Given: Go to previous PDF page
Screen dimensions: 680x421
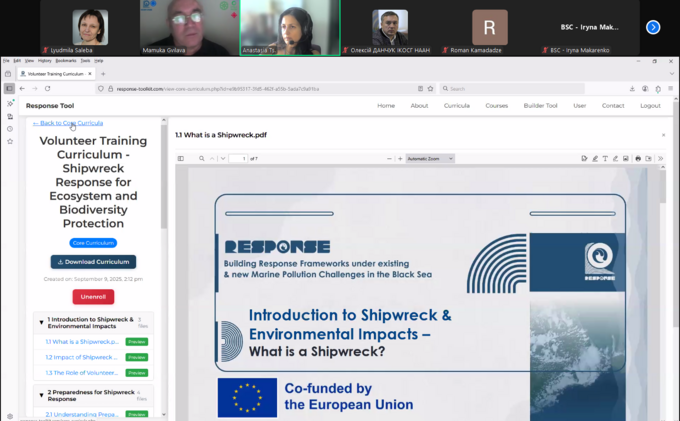Looking at the screenshot, I should pyautogui.click(x=212, y=159).
